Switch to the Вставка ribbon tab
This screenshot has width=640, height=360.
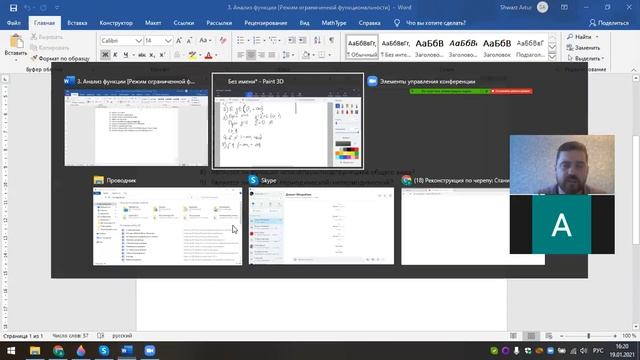(77, 23)
